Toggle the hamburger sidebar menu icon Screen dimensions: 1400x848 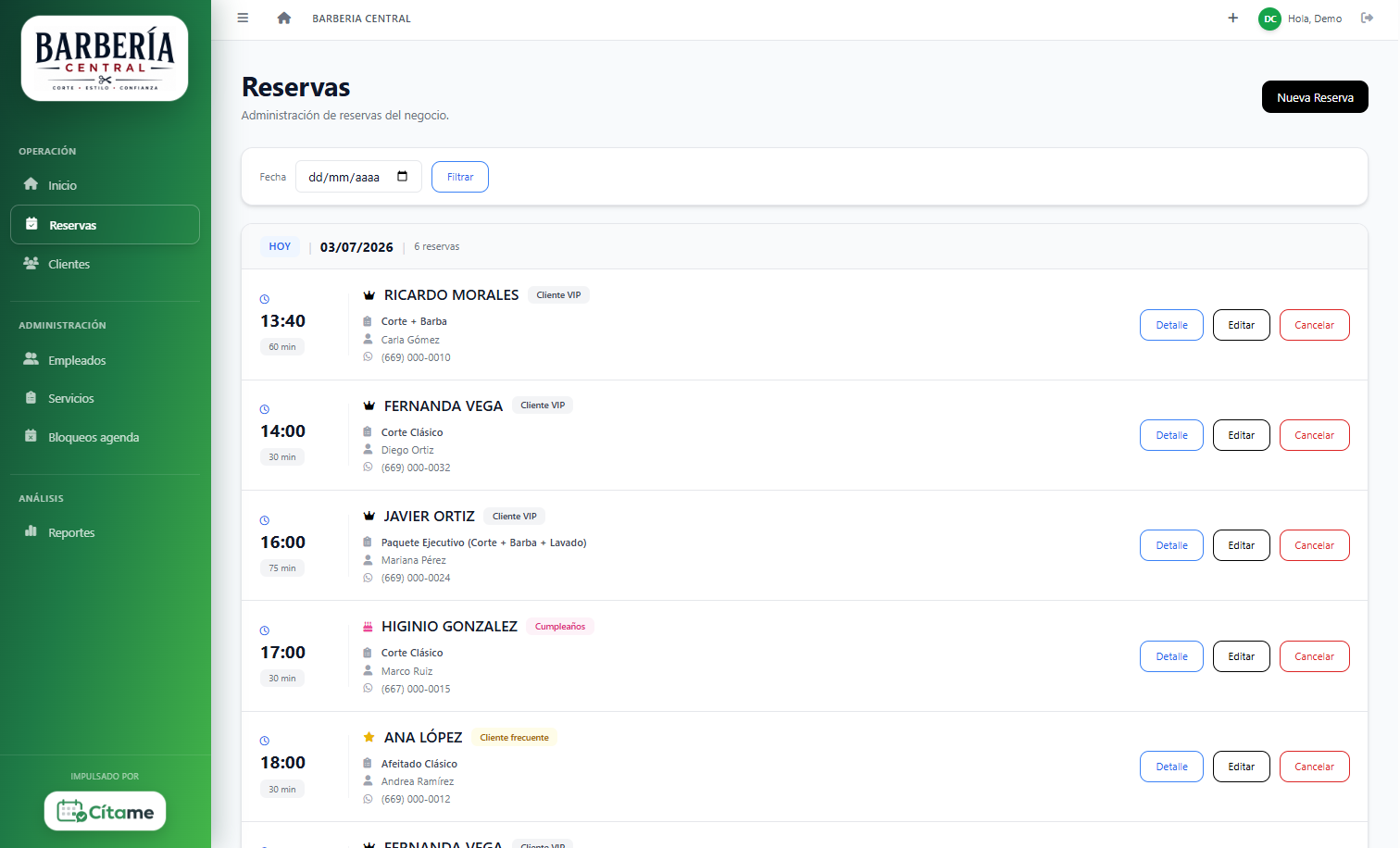pyautogui.click(x=243, y=18)
